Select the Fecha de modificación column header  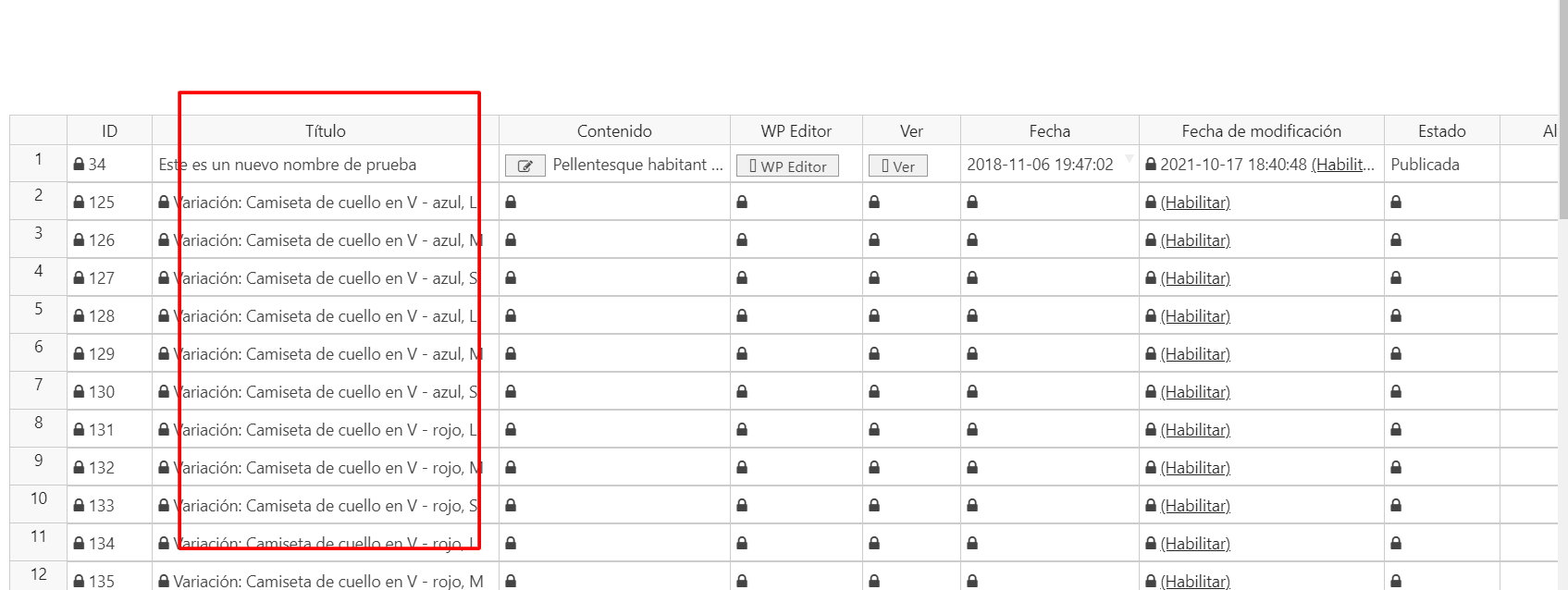pos(1261,130)
